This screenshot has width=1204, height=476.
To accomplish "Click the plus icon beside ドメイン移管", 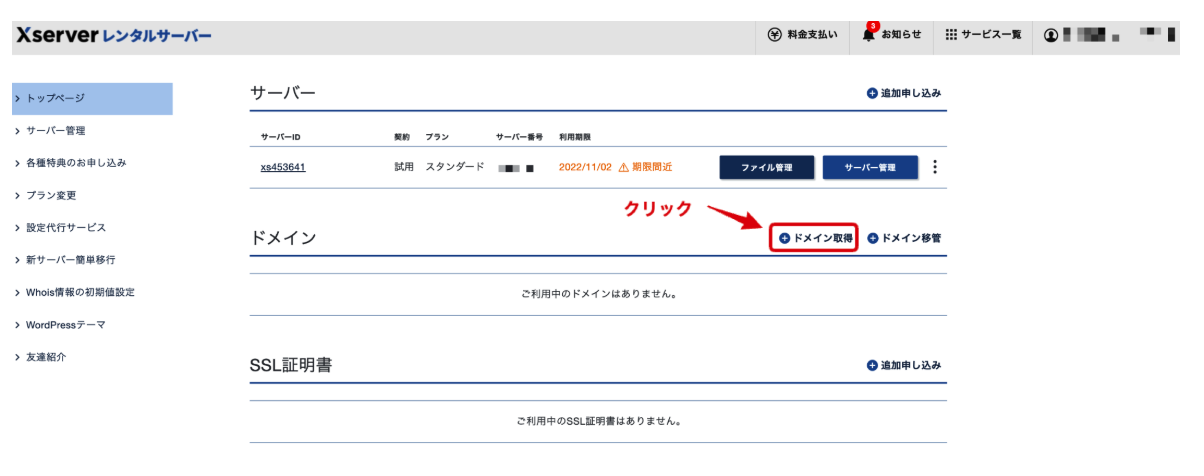I will click(x=873, y=238).
